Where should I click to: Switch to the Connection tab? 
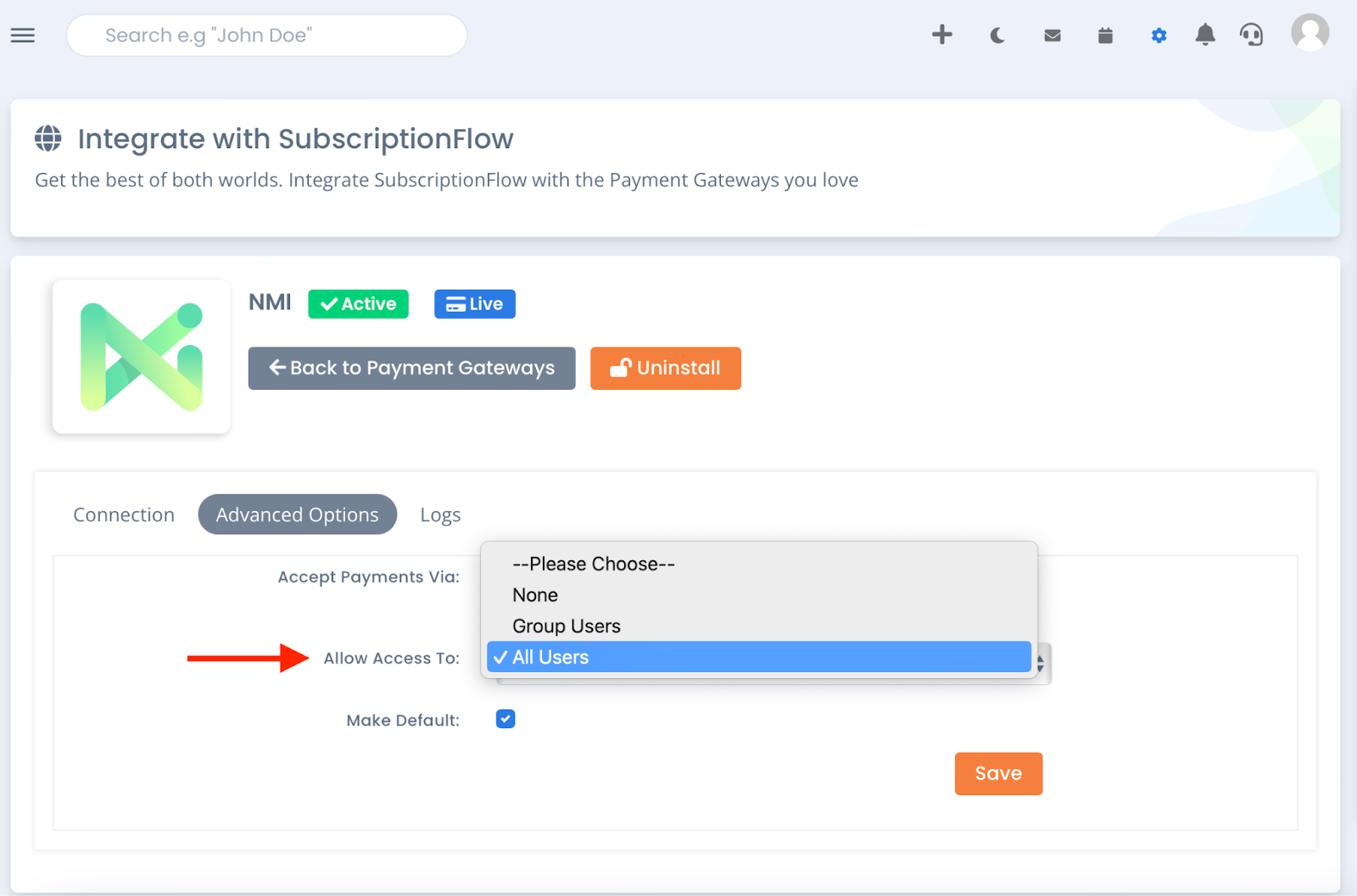(x=124, y=515)
